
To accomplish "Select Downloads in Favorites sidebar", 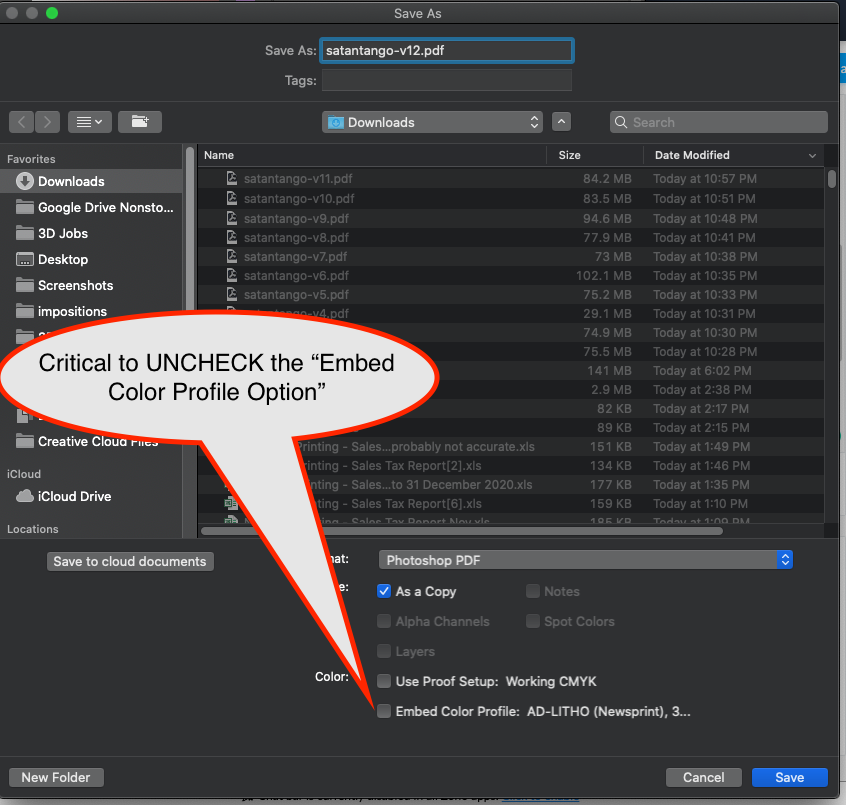I will pyautogui.click(x=91, y=181).
